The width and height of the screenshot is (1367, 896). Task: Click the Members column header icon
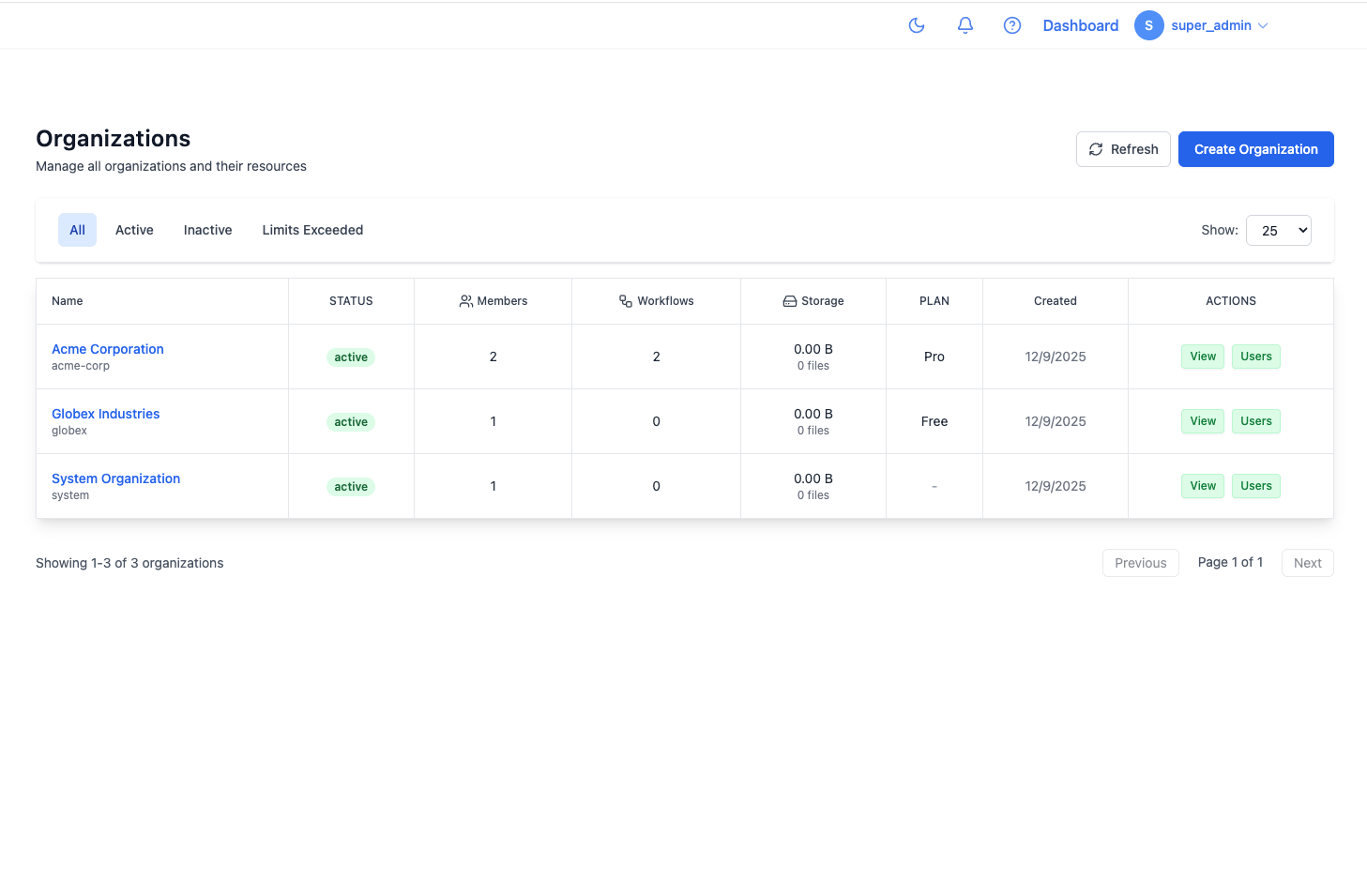coord(465,300)
